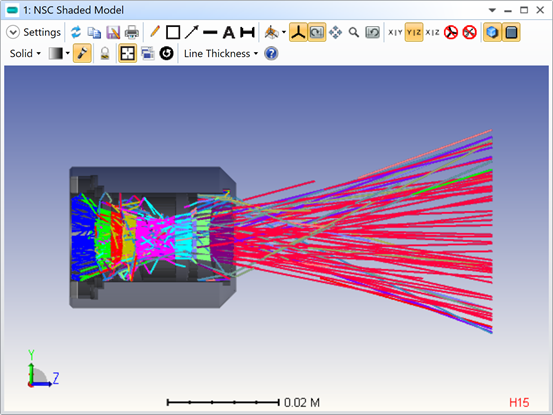
Task: Open the Line Thickness dropdown
Action: pos(221,54)
